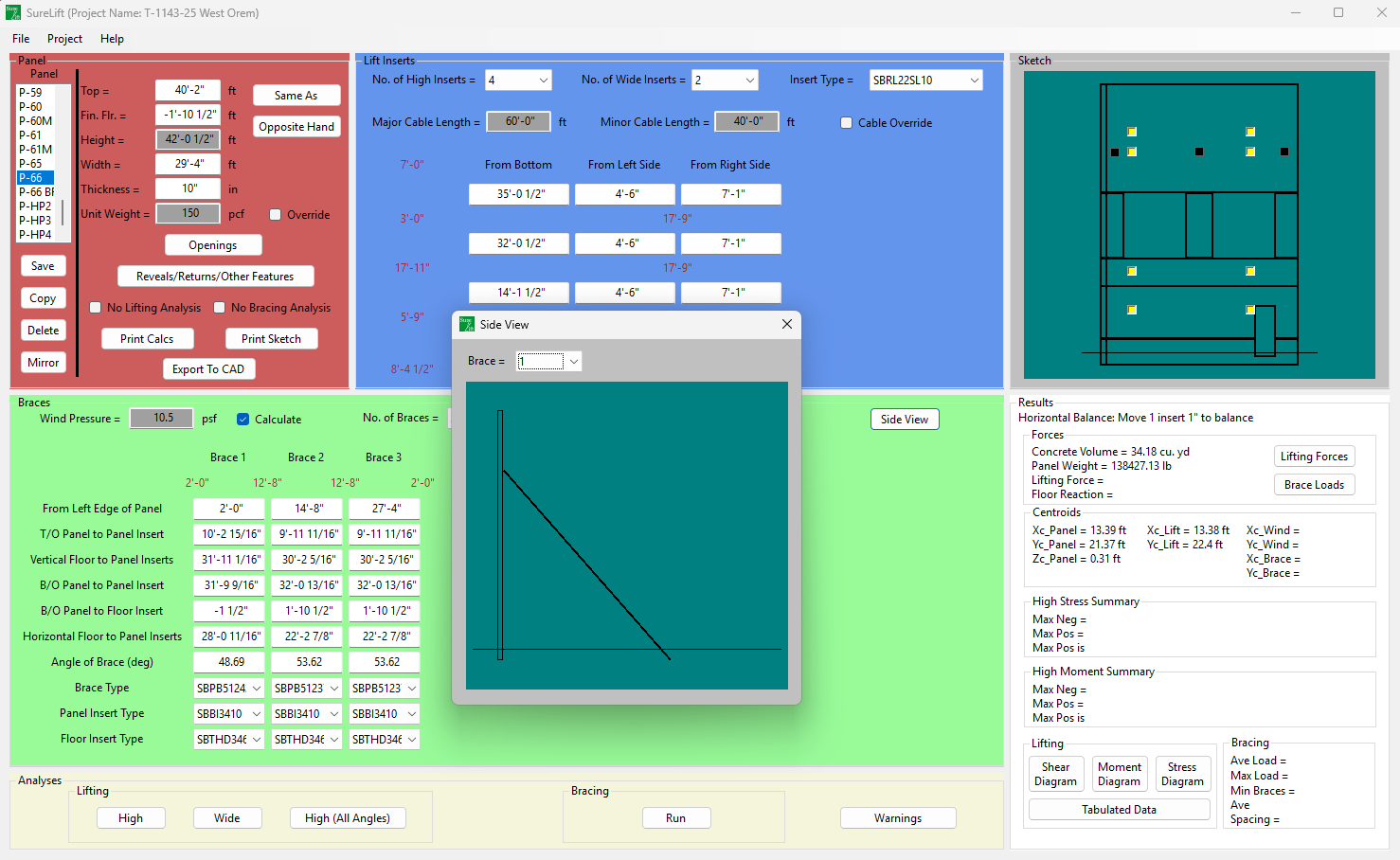Viewport: 1400px width, 860px height.
Task: Open the Shear Diagram
Action: [1055, 774]
